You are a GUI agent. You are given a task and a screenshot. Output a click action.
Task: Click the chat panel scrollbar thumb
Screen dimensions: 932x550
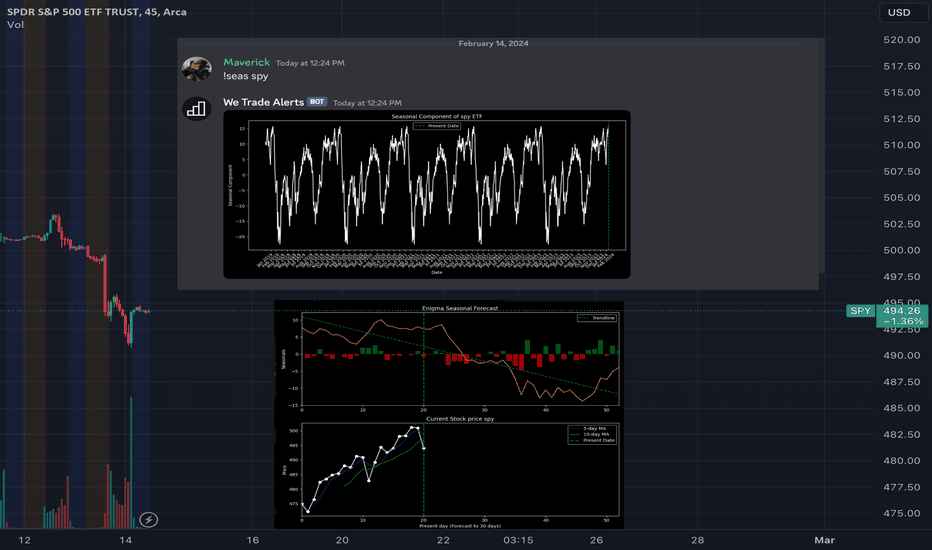(821, 281)
